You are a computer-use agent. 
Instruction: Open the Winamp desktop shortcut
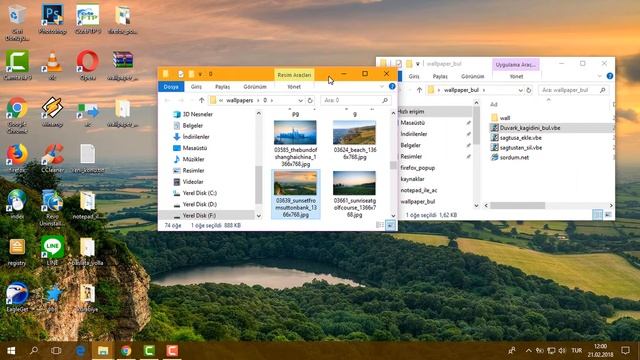[52, 111]
